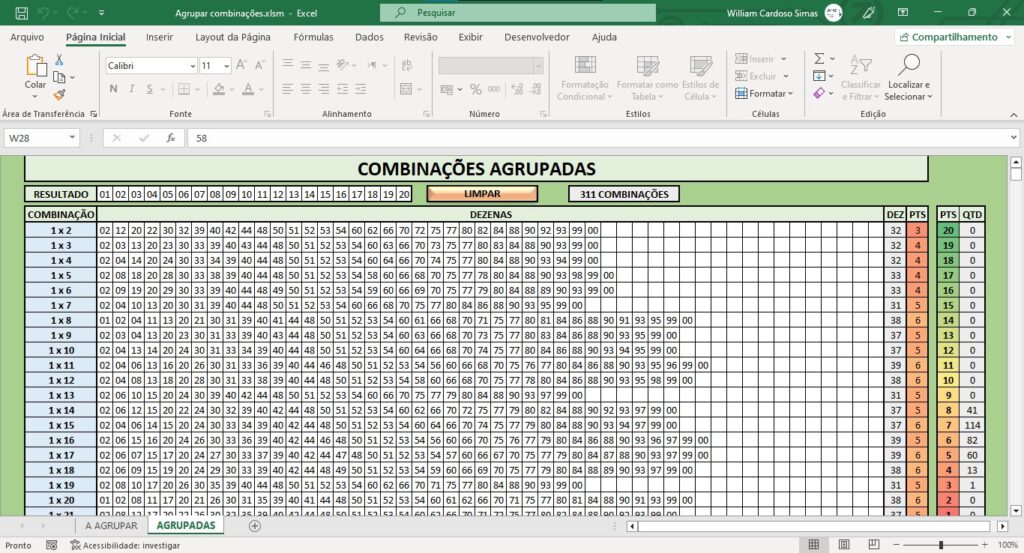1024x553 pixels.
Task: Open the font size 11 dropdown
Action: 226,65
